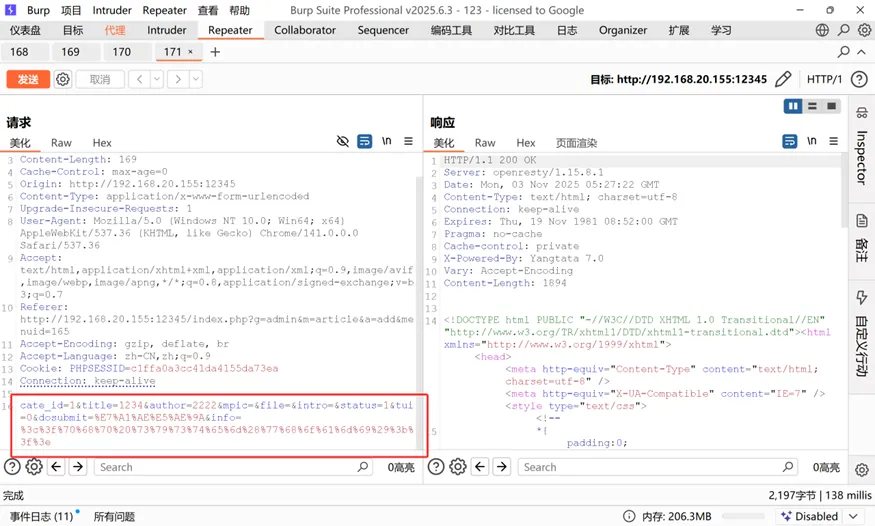
Task: Click the pencil icon to edit target
Action: click(783, 79)
